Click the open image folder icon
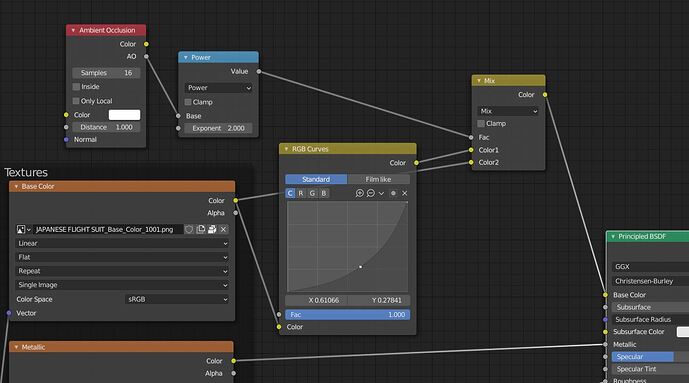 (212, 229)
